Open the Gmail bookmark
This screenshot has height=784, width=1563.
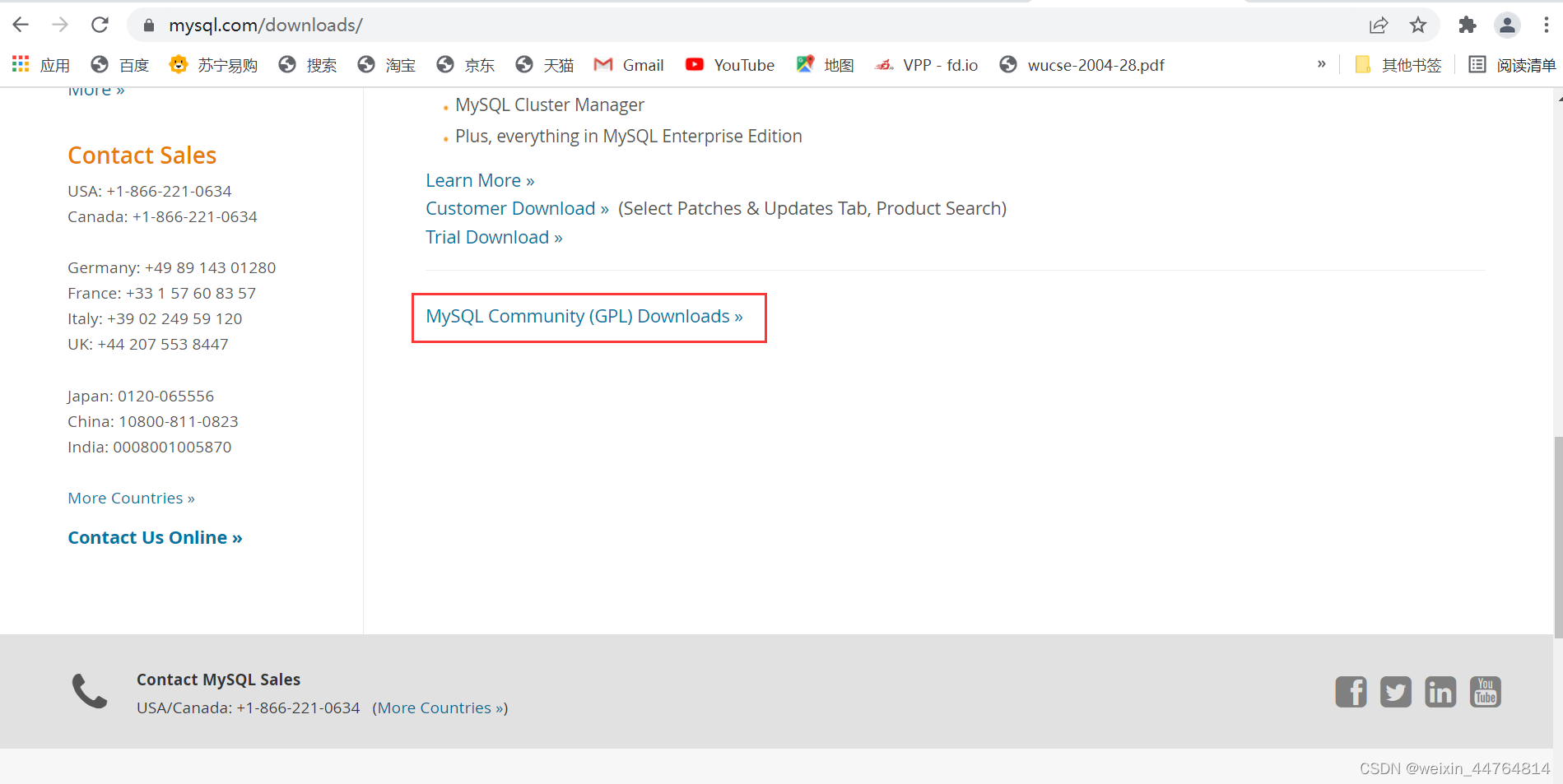coord(629,65)
